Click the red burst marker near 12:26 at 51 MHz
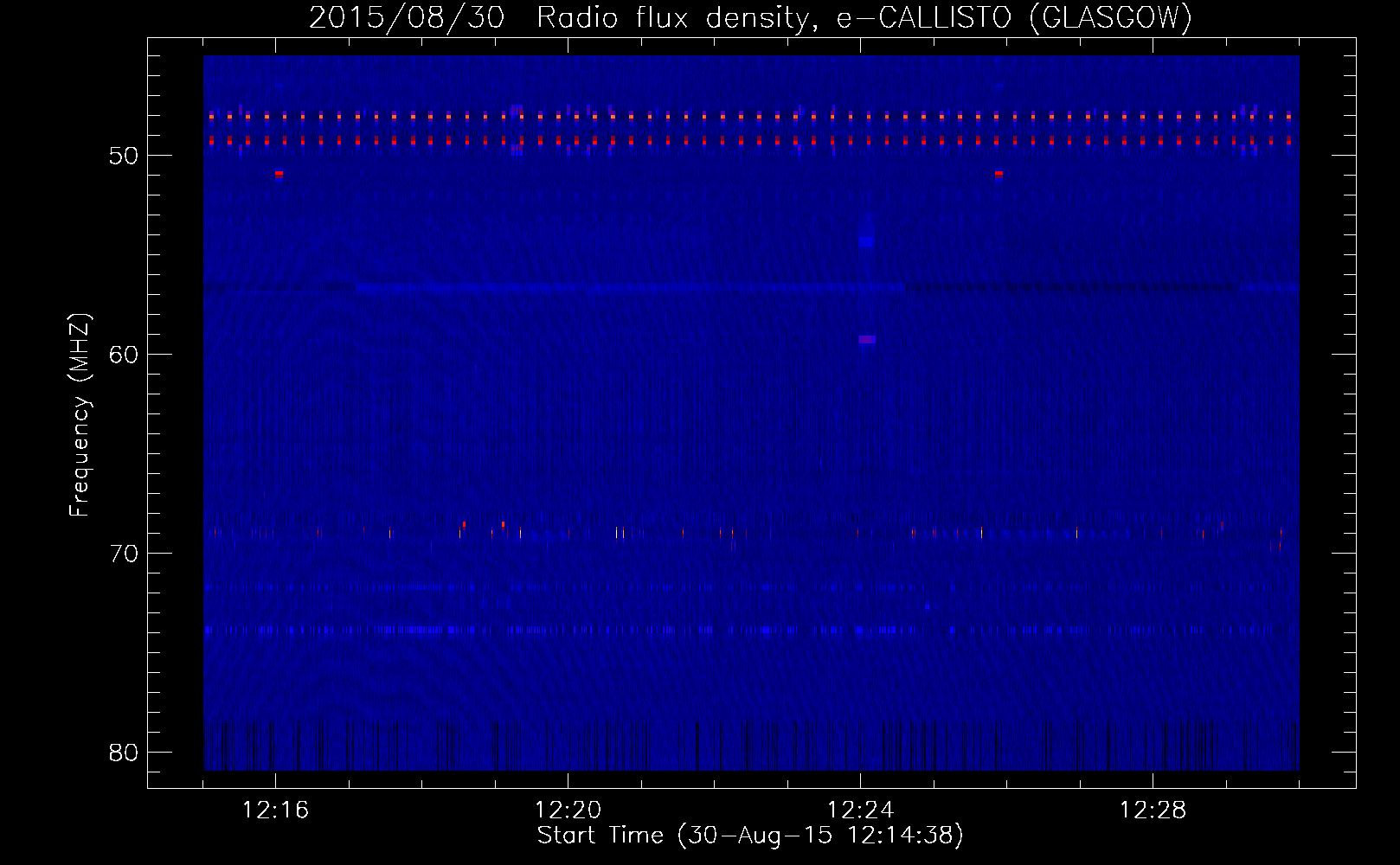Image resolution: width=1400 pixels, height=865 pixels. tap(999, 174)
